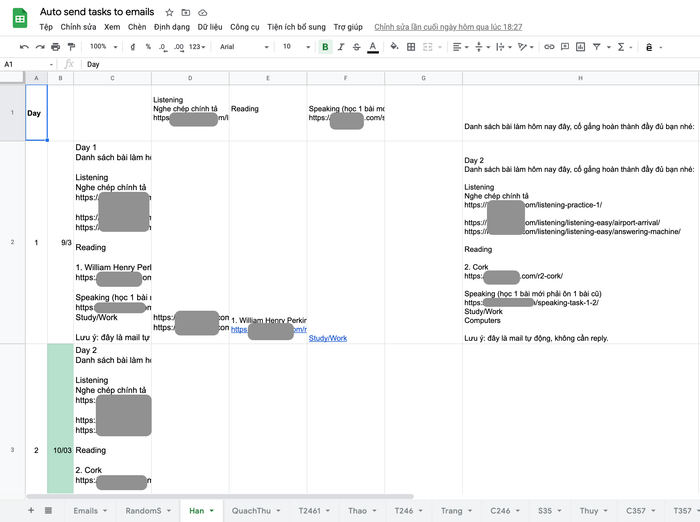700x522 pixels.
Task: Toggle bold formatting
Action: click(325, 47)
